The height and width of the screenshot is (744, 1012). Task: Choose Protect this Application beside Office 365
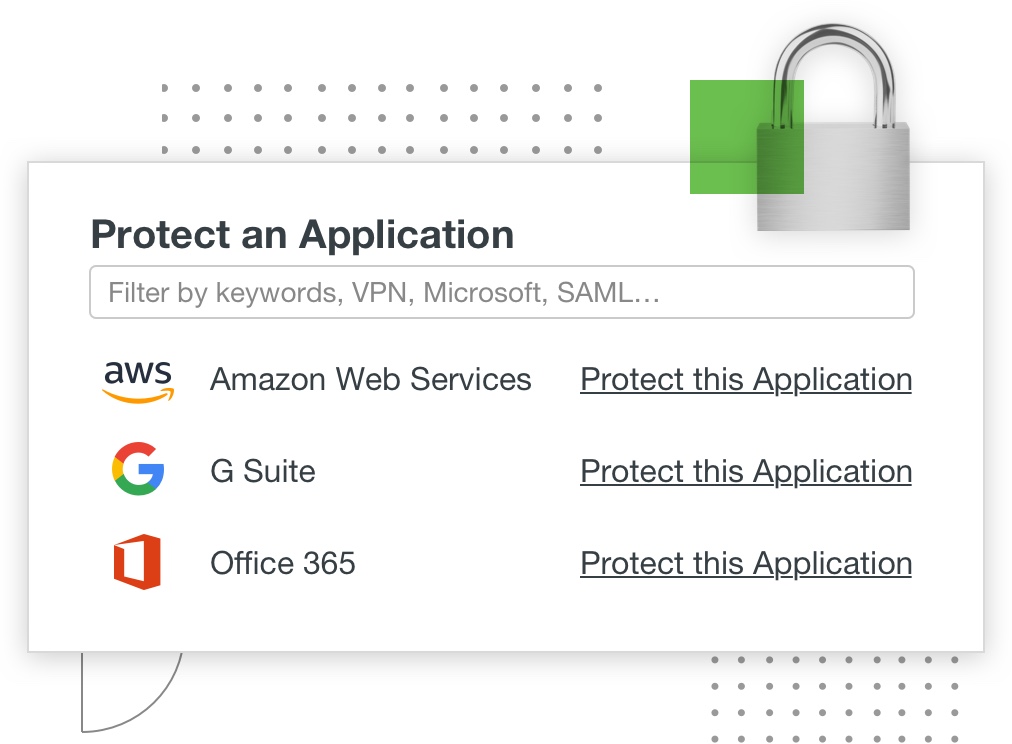pos(746,564)
